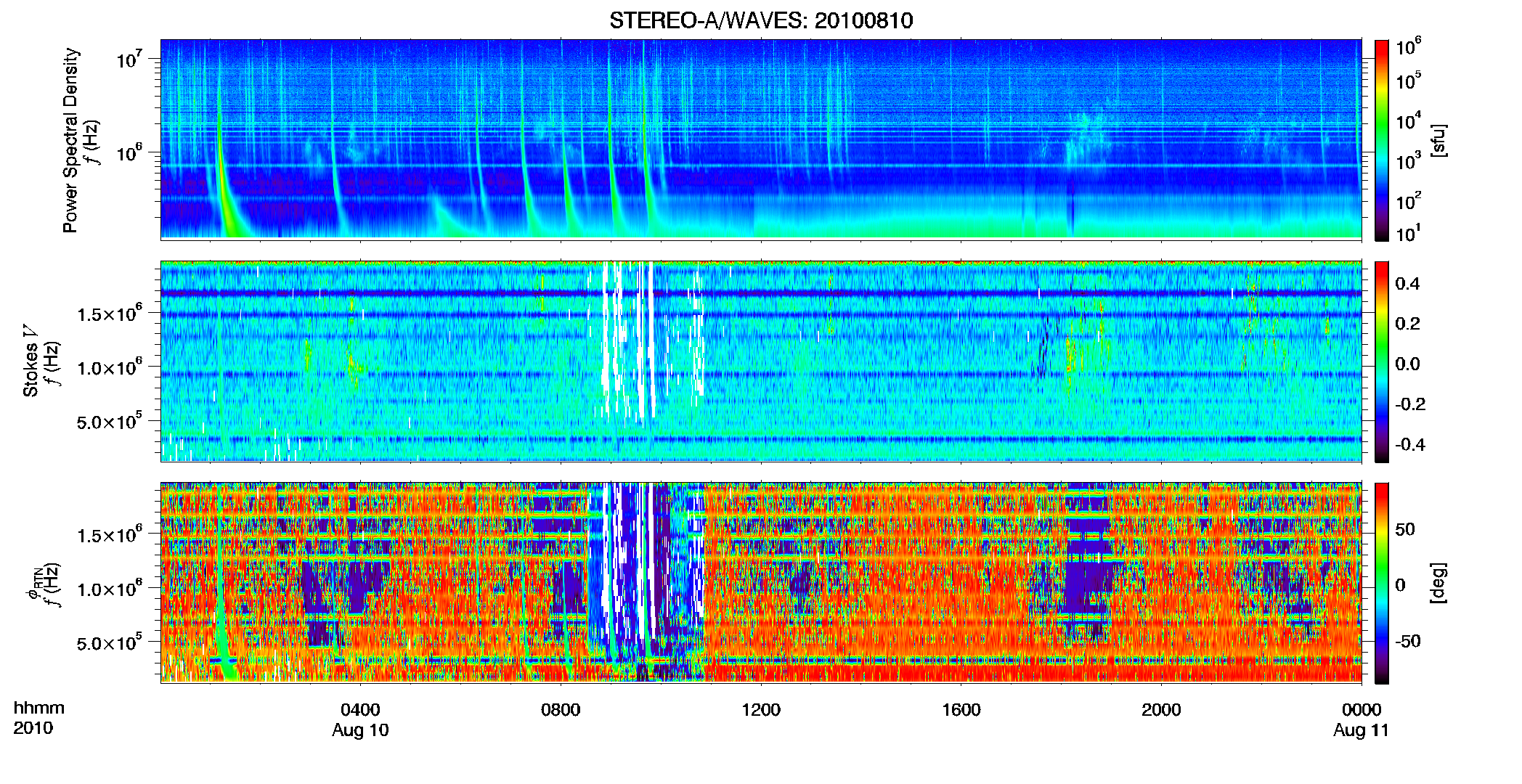Click the φRTN direction spectrogram panel
This screenshot has width=1522, height=784.
click(x=761, y=582)
